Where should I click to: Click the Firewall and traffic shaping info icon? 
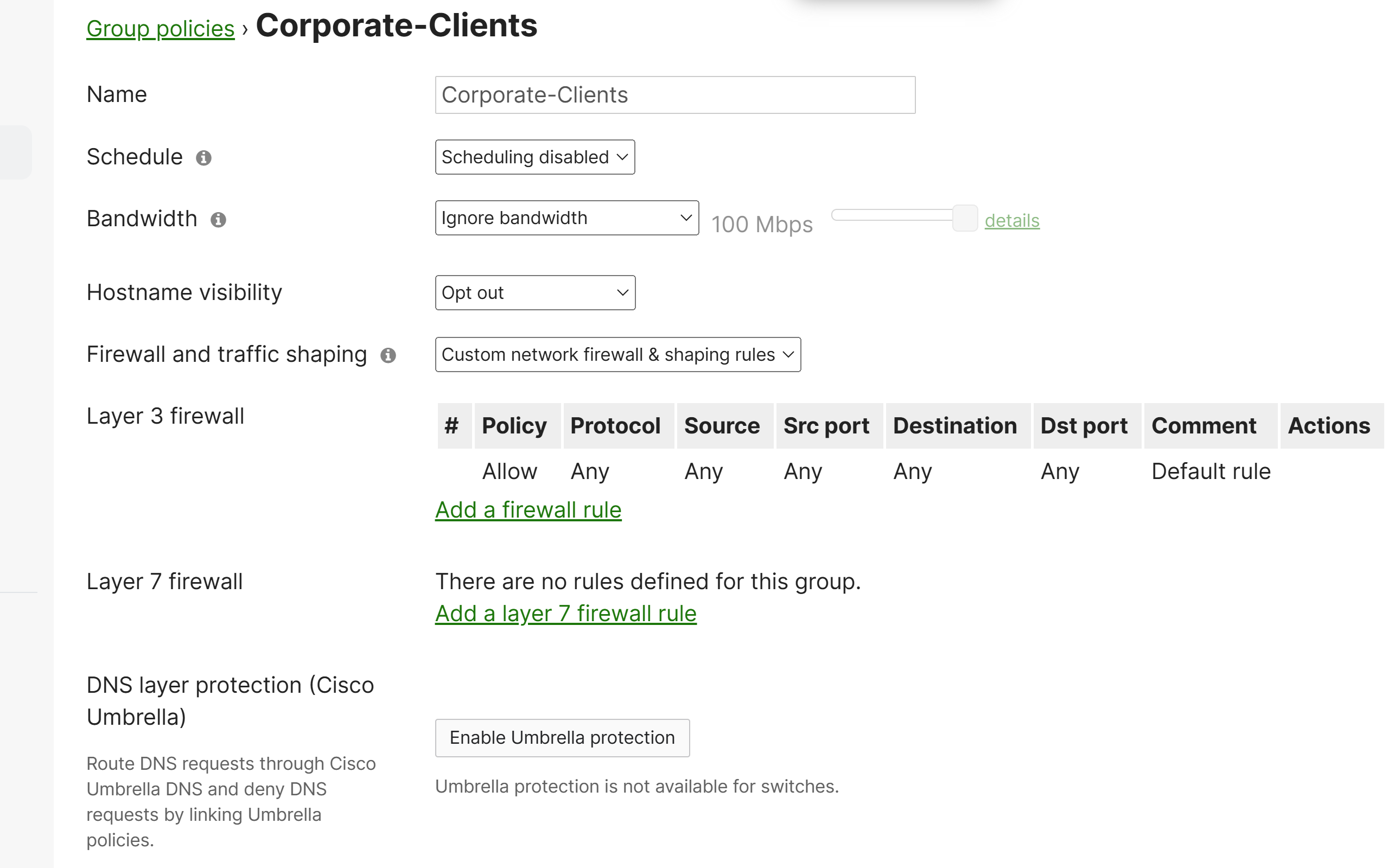coord(388,355)
